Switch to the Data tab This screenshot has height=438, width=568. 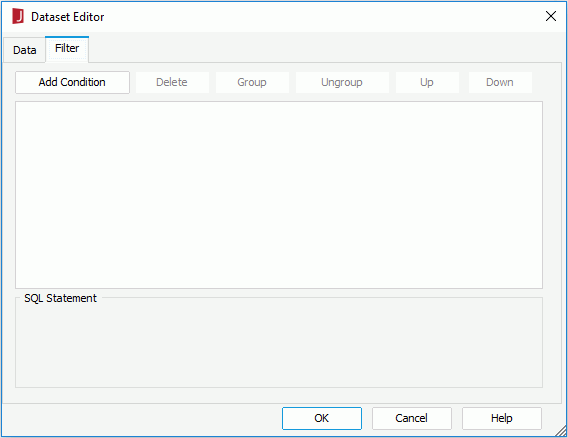click(x=25, y=50)
